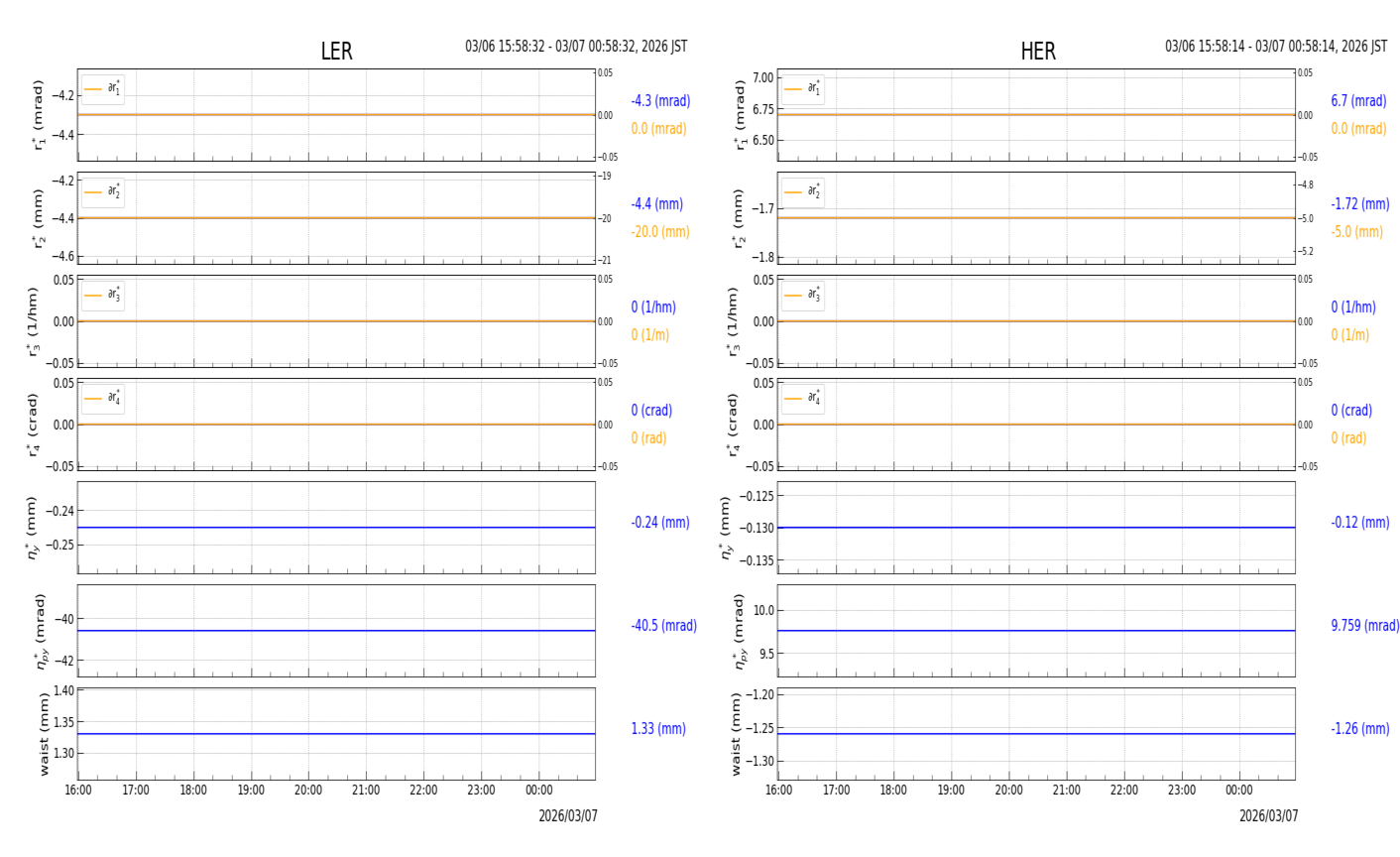Screen dimensions: 1400x857
Task: Select the LER ∂r3* legend entry
Action: point(103,296)
